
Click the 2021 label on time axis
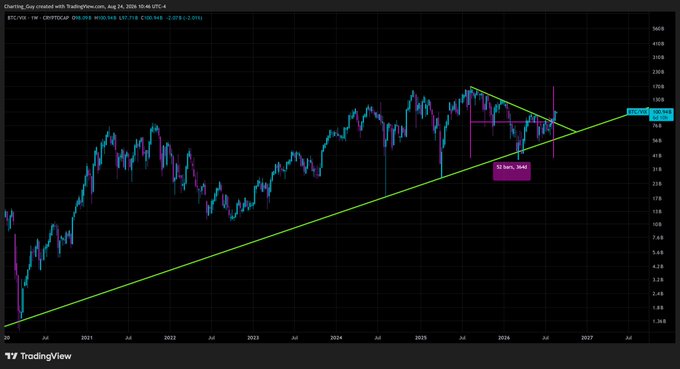point(87,337)
